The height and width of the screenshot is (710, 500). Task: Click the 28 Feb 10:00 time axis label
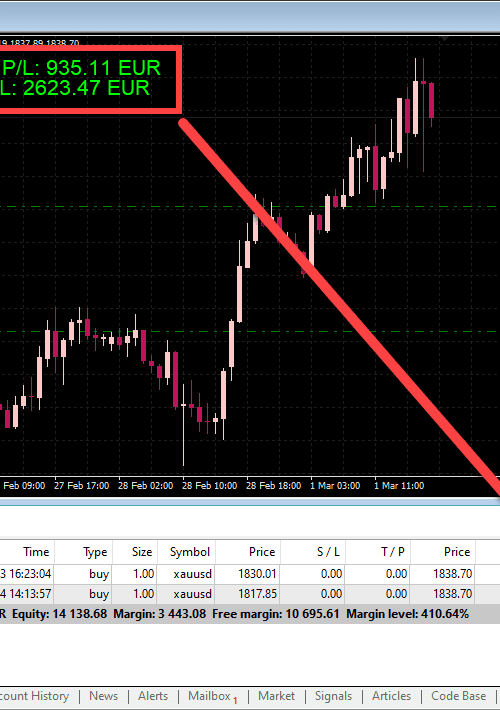(x=209, y=485)
